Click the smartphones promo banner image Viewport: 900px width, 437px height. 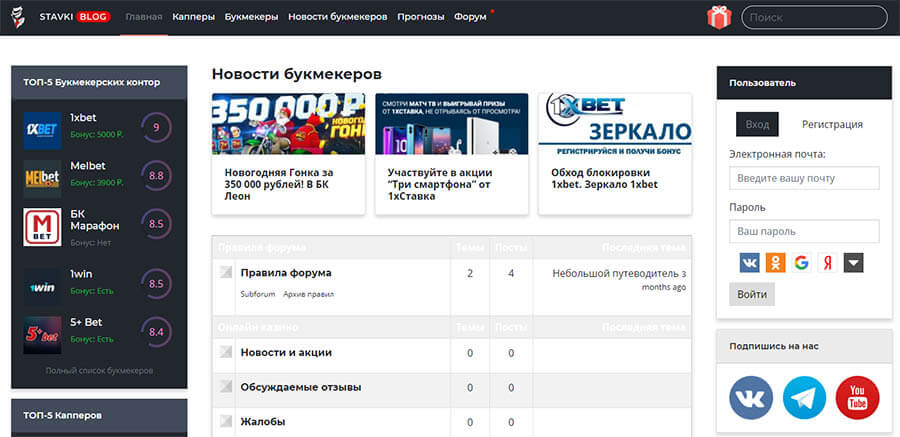click(452, 124)
